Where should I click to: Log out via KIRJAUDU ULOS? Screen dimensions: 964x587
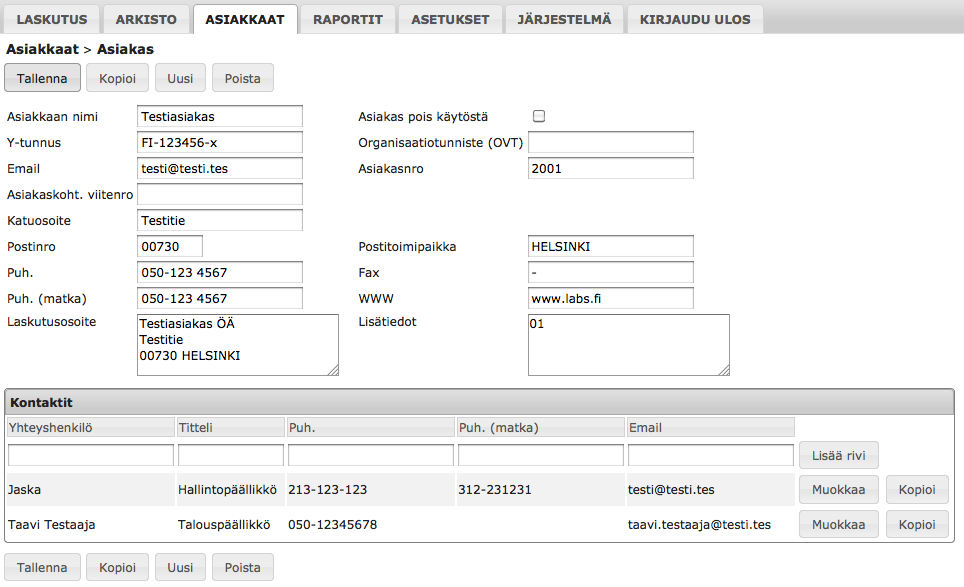pyautogui.click(x=694, y=19)
